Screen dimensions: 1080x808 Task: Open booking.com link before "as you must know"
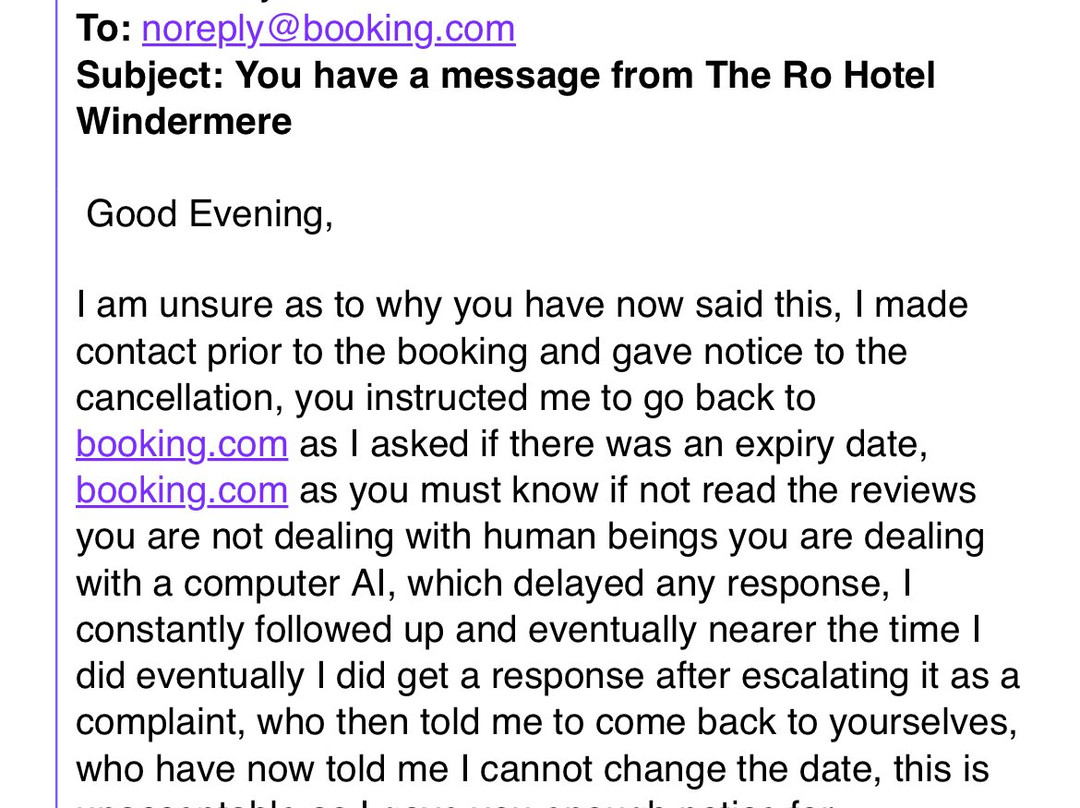click(182, 490)
